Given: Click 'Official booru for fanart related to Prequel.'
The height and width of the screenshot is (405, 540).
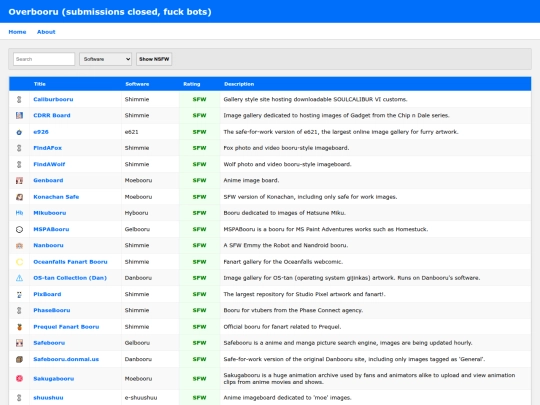Looking at the screenshot, I should point(282,327).
